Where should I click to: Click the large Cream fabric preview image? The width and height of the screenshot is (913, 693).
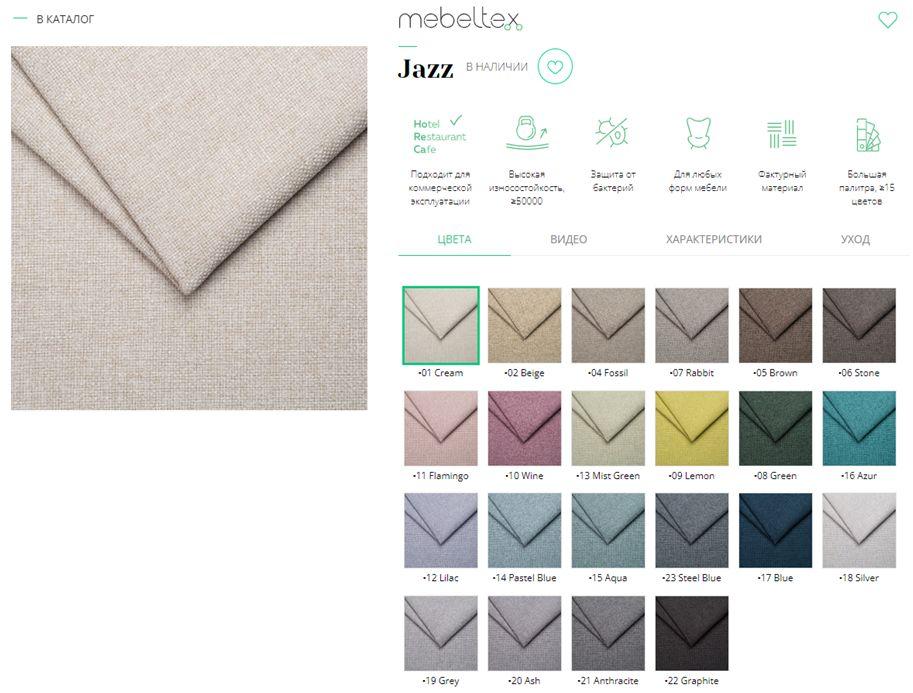189,228
